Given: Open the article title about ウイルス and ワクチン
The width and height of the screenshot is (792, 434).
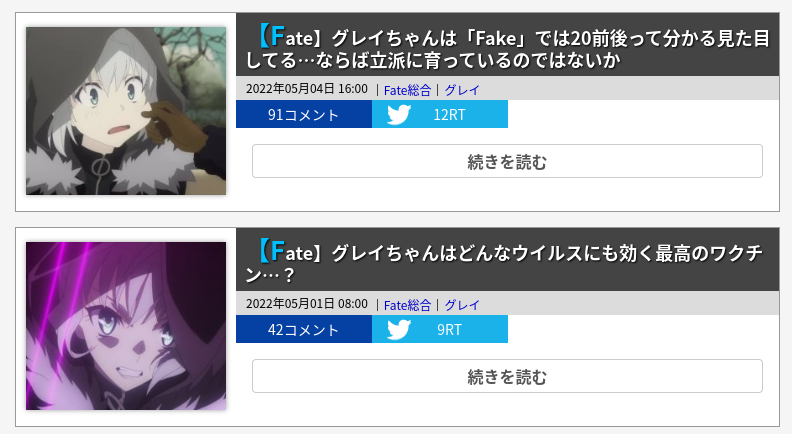Looking at the screenshot, I should pyautogui.click(x=508, y=264).
